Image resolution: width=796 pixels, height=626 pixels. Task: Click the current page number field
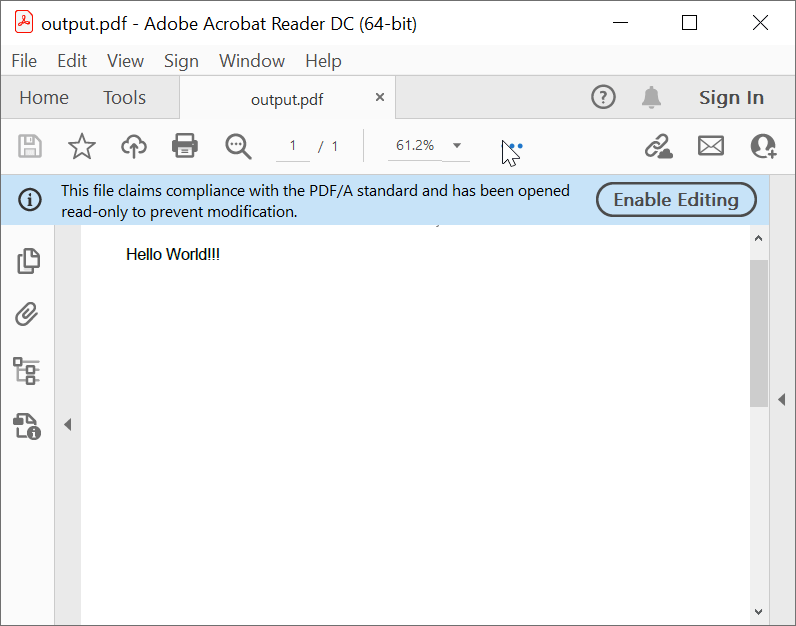tap(293, 146)
